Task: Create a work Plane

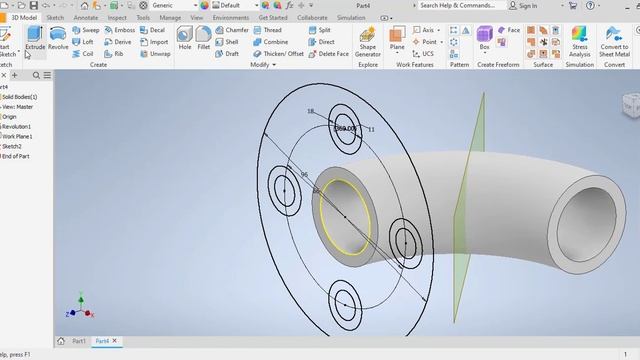Action: click(x=397, y=38)
